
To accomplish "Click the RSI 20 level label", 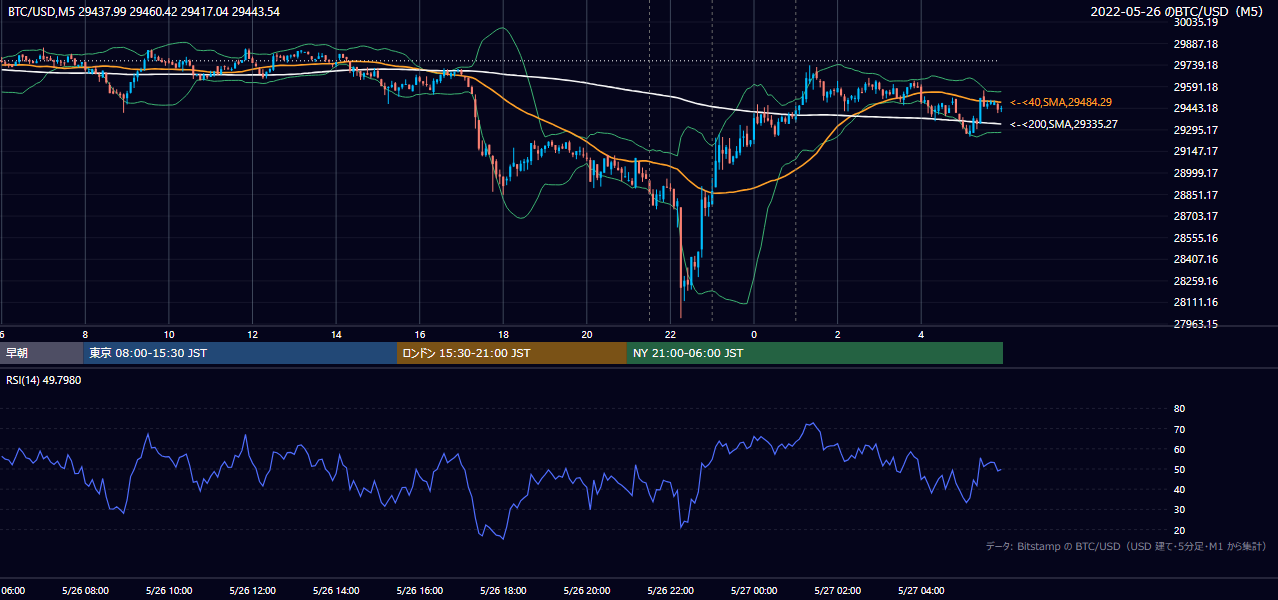I will point(1179,530).
